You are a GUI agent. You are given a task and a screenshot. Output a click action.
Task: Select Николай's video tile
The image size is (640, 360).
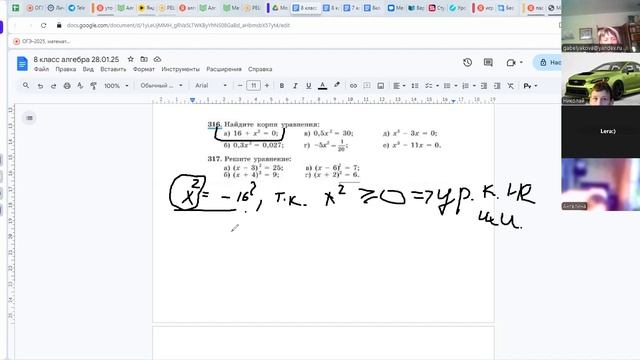pyautogui.click(x=600, y=79)
